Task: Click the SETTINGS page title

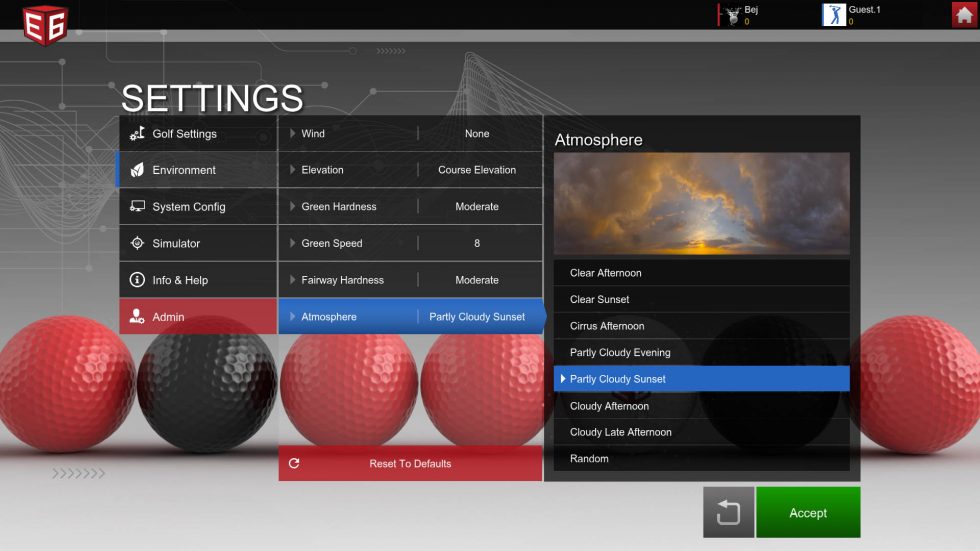Action: [212, 98]
